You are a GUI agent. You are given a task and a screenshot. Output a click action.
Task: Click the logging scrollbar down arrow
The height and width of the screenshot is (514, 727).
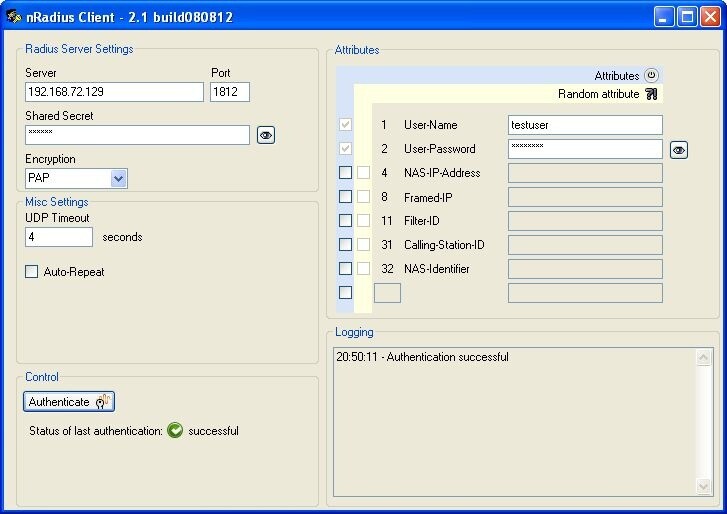(705, 485)
